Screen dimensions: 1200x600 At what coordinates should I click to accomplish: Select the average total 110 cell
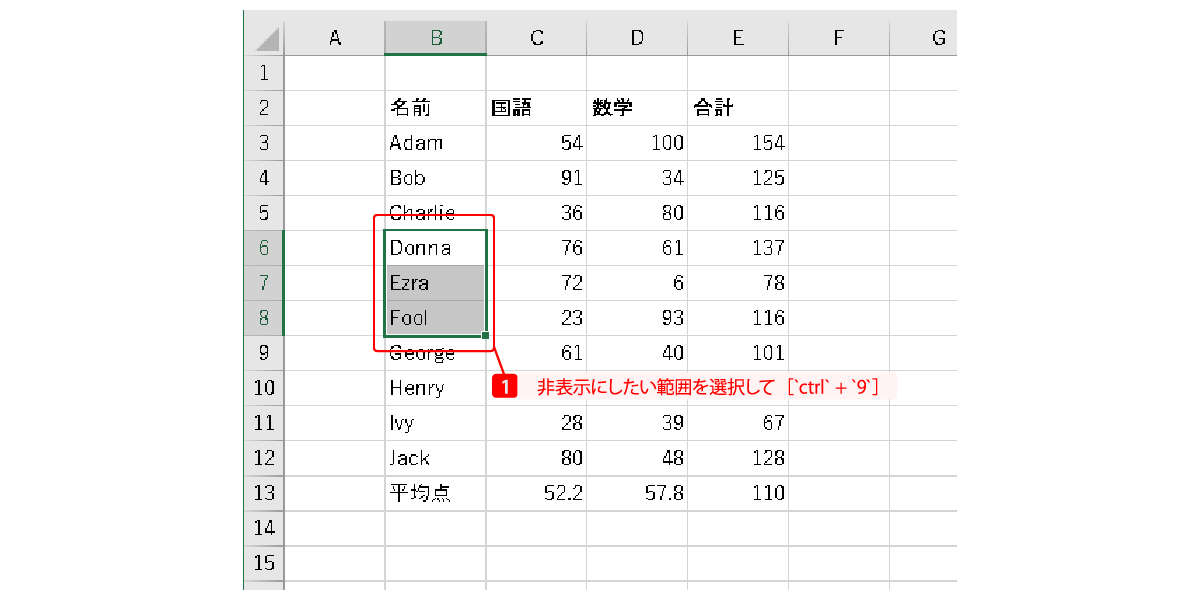pyautogui.click(x=738, y=493)
